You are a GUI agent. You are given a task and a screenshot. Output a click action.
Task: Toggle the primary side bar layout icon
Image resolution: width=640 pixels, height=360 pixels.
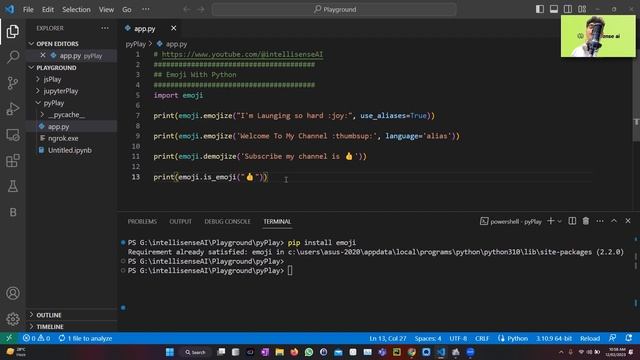(x=540, y=9)
